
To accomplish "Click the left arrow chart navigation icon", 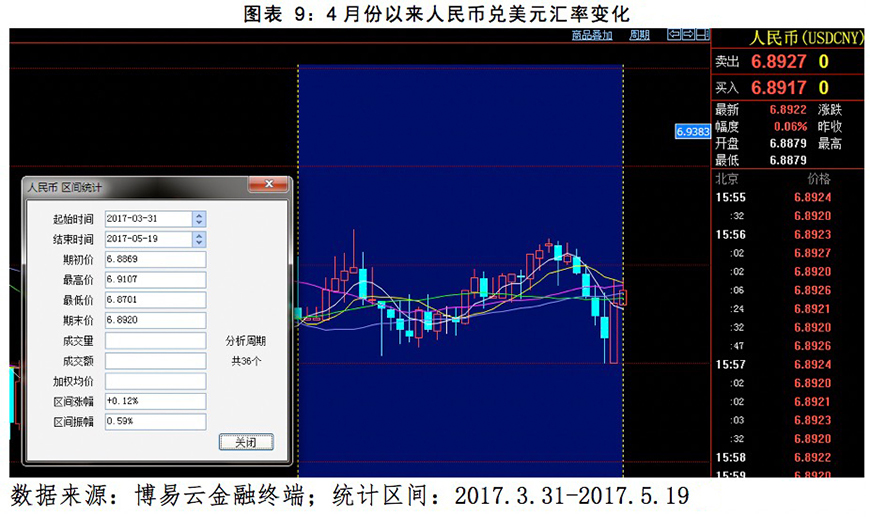I will click(x=674, y=35).
